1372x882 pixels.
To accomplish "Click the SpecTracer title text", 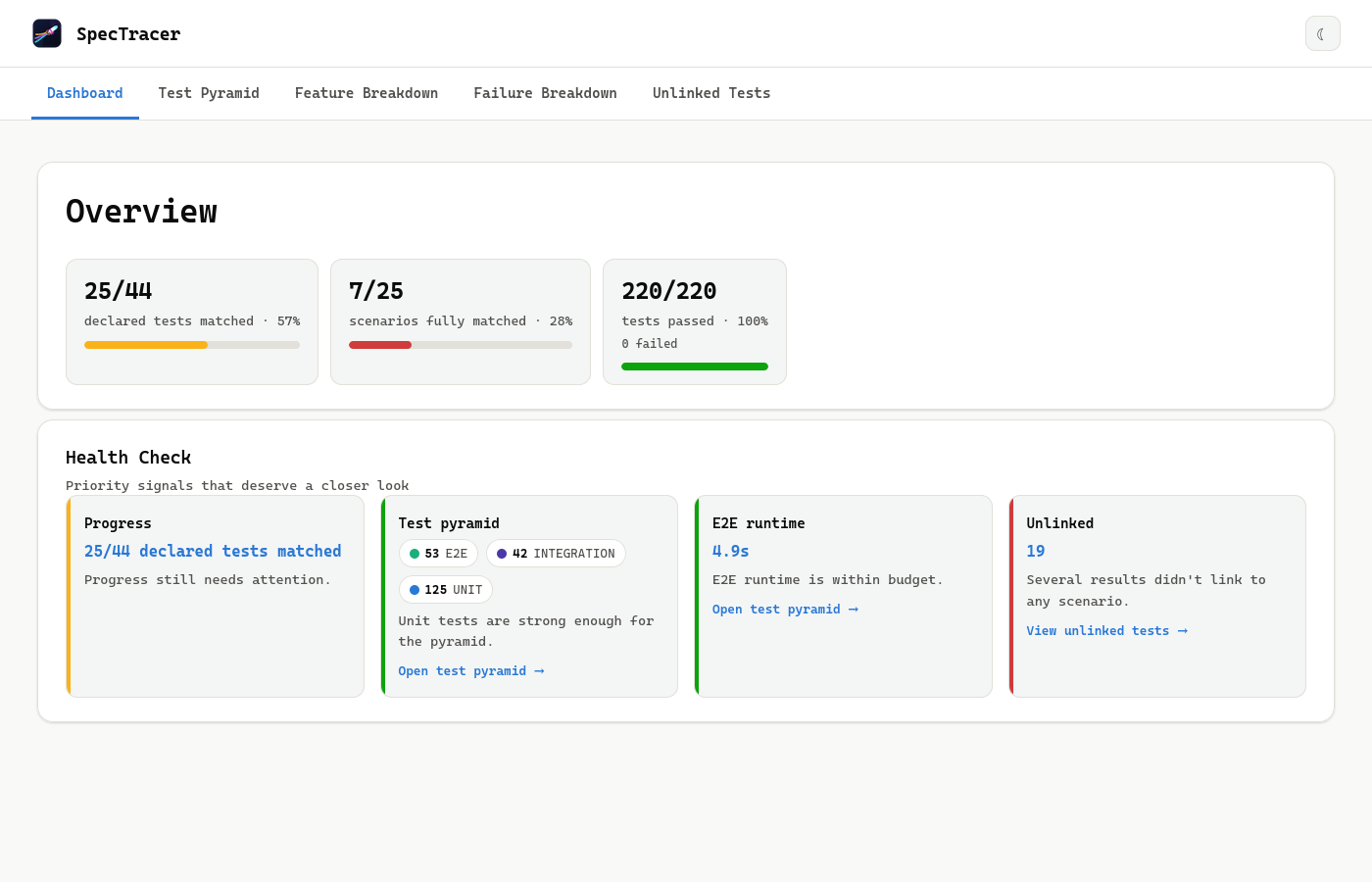I will point(128,34).
